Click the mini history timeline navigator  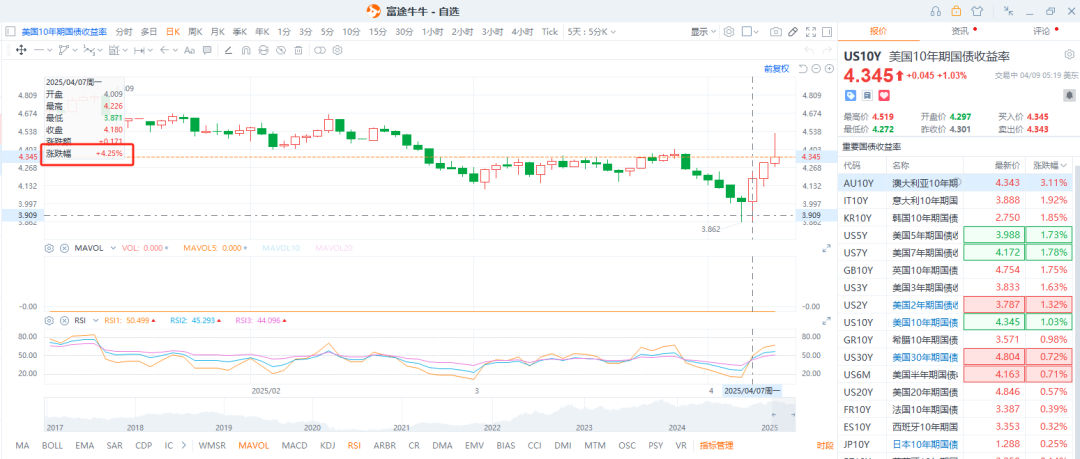[420, 416]
